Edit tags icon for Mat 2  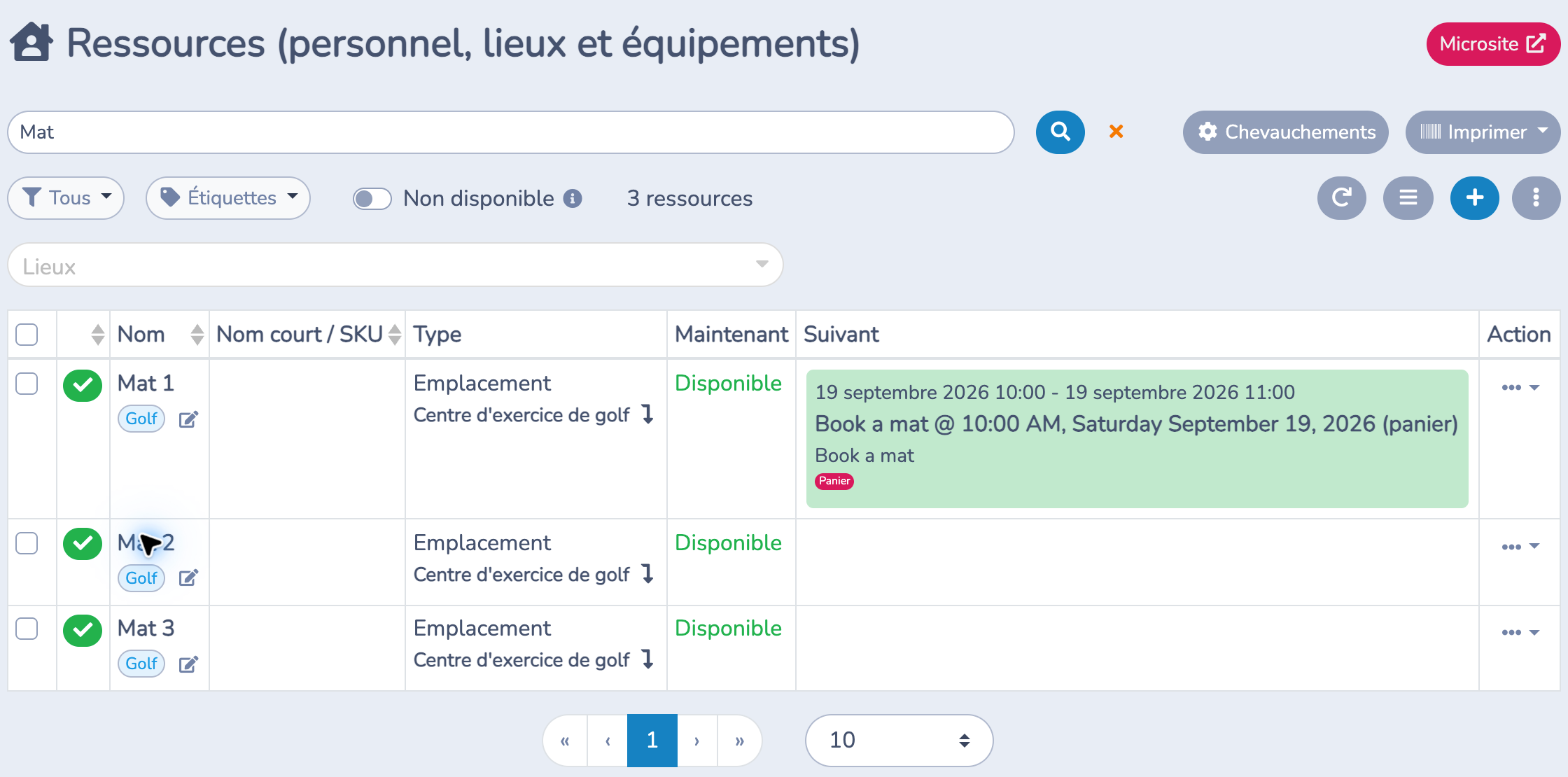[x=188, y=577]
